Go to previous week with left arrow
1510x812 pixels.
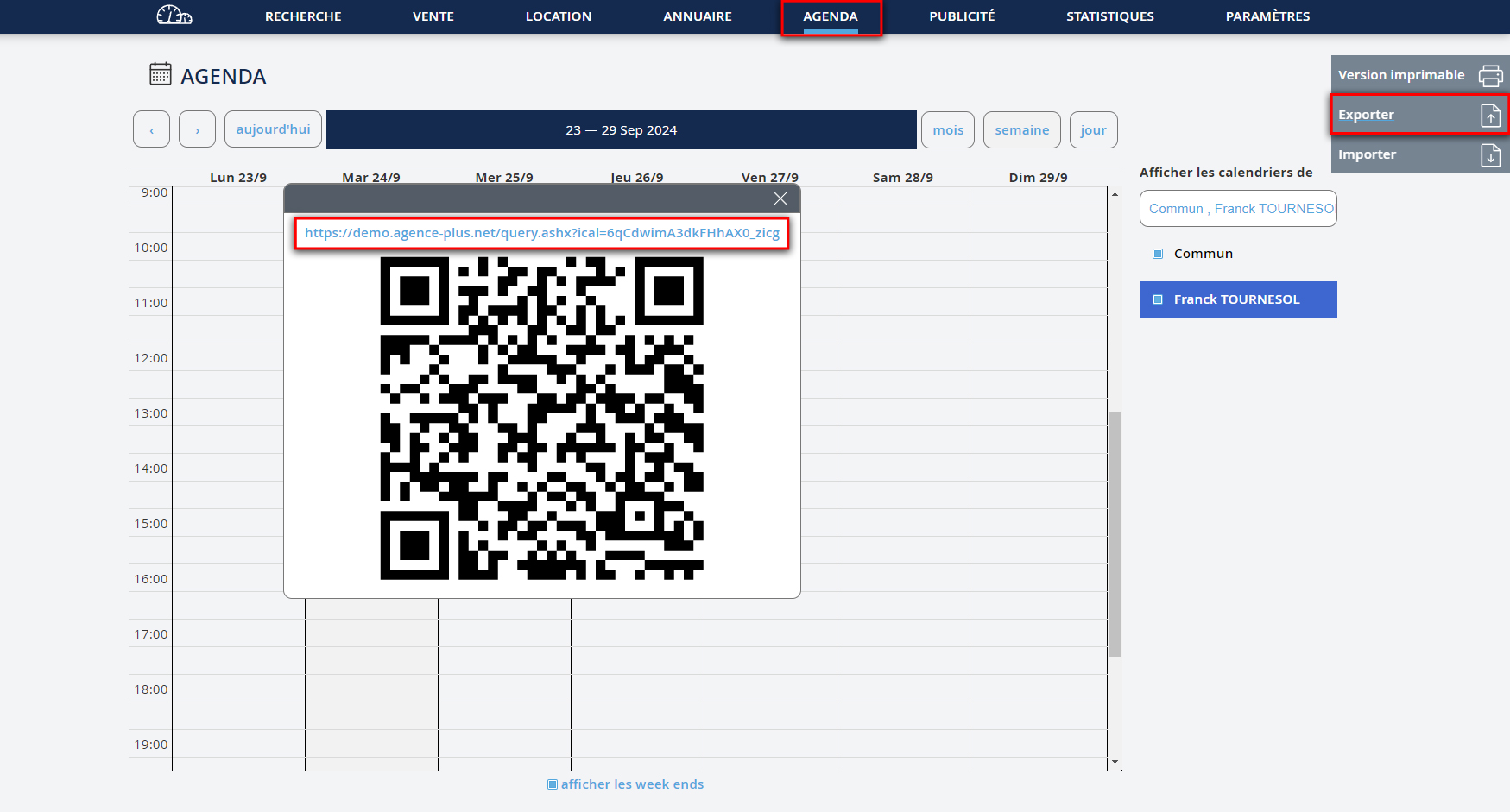pos(151,130)
